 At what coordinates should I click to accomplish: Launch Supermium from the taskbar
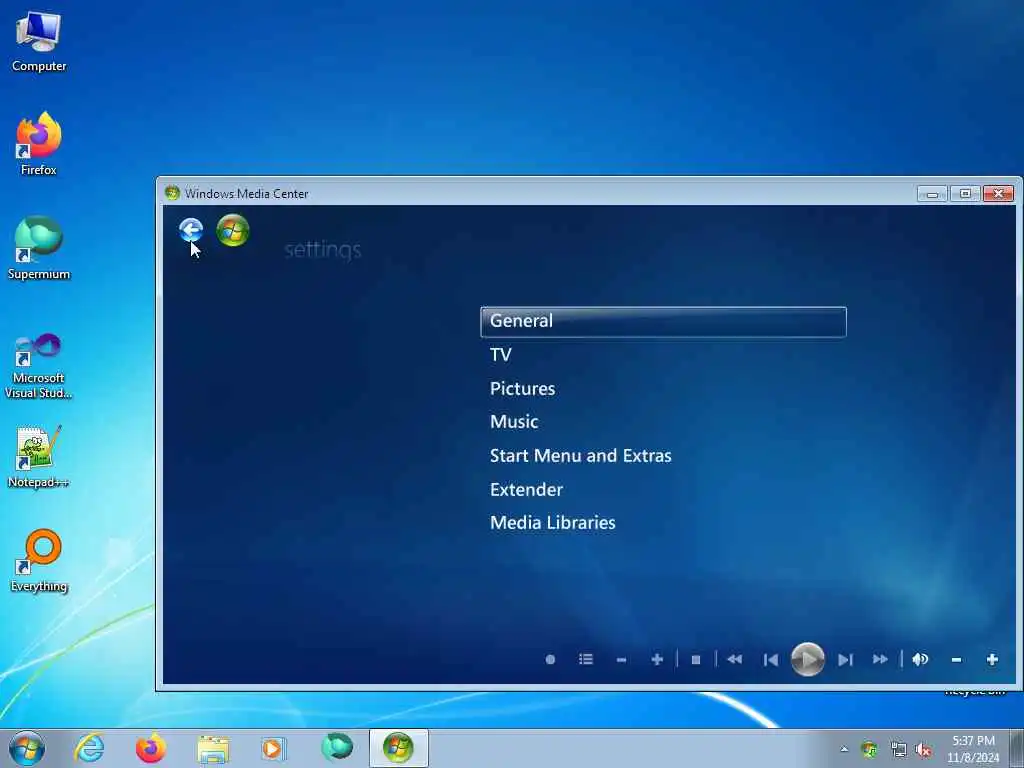[x=337, y=747]
